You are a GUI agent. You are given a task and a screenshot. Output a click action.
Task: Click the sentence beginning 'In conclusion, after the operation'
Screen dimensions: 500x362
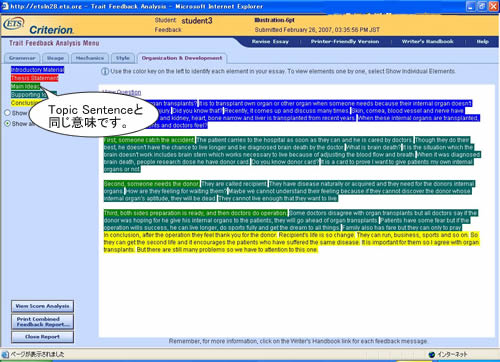190,235
